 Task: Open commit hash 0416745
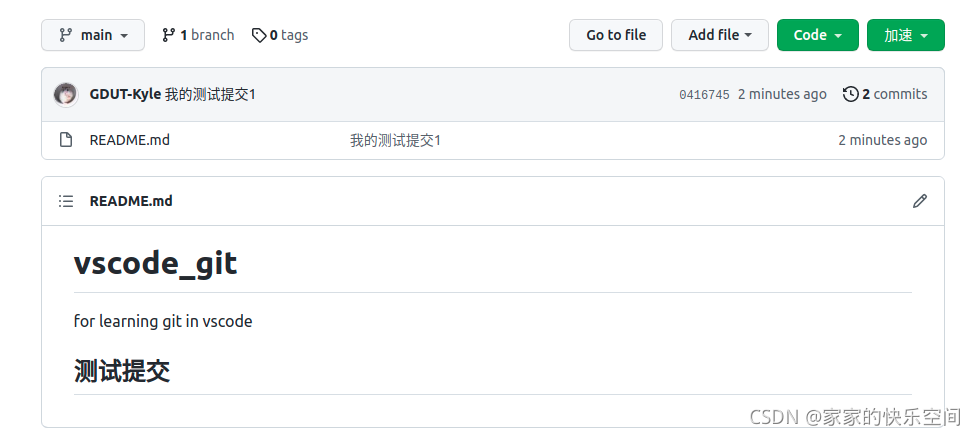704,95
